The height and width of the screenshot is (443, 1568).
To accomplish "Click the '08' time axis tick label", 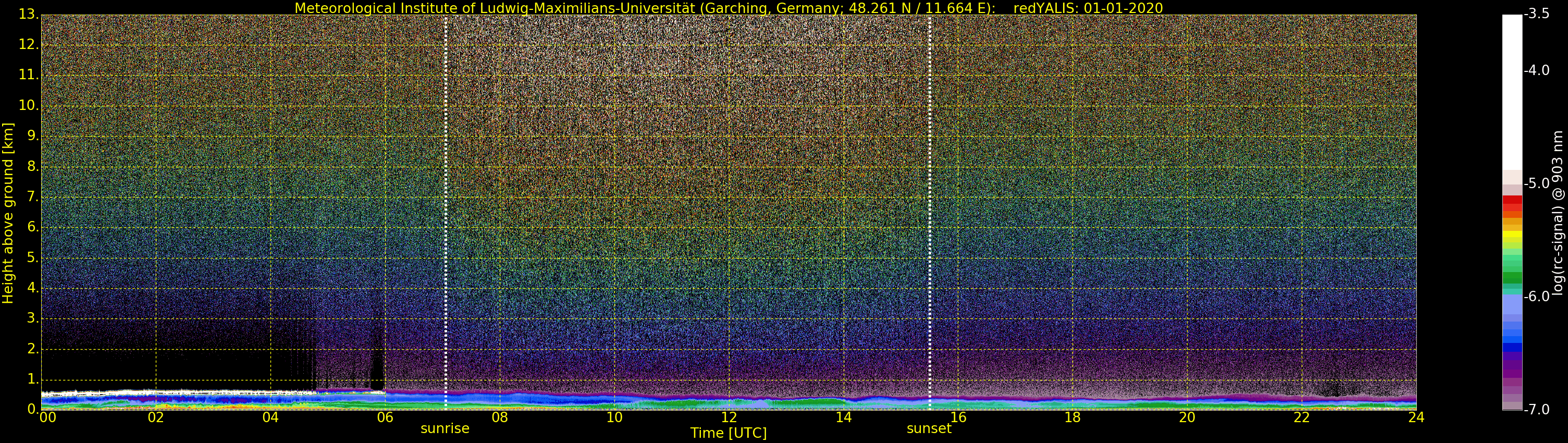I will [x=500, y=417].
